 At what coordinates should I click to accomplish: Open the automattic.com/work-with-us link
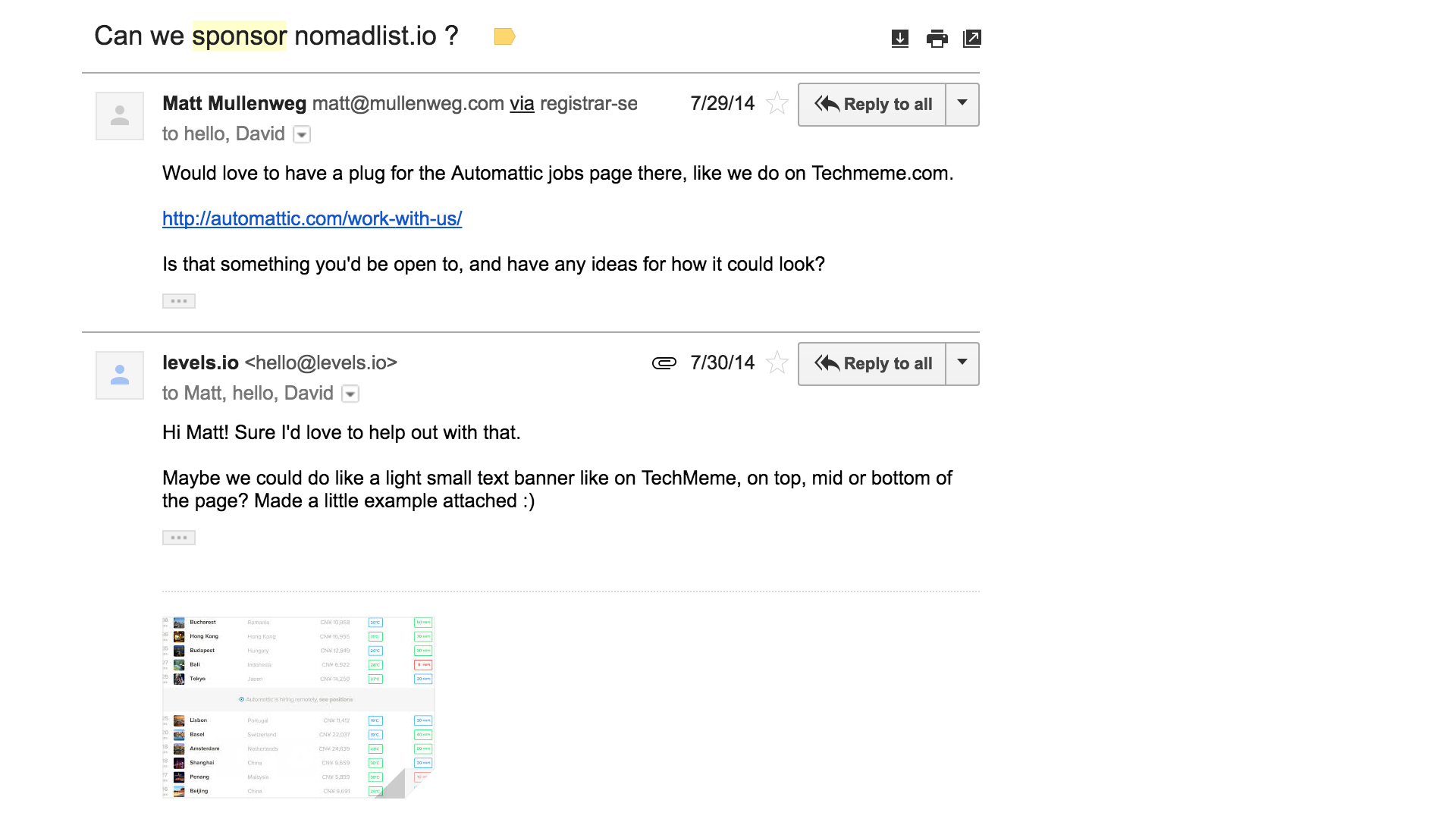click(312, 218)
